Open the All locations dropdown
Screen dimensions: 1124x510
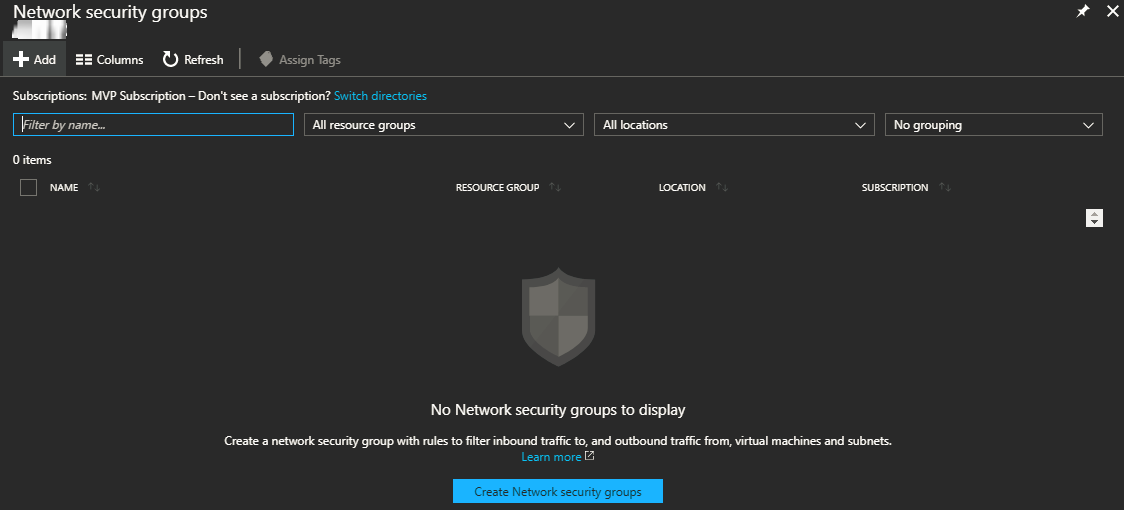click(x=734, y=125)
